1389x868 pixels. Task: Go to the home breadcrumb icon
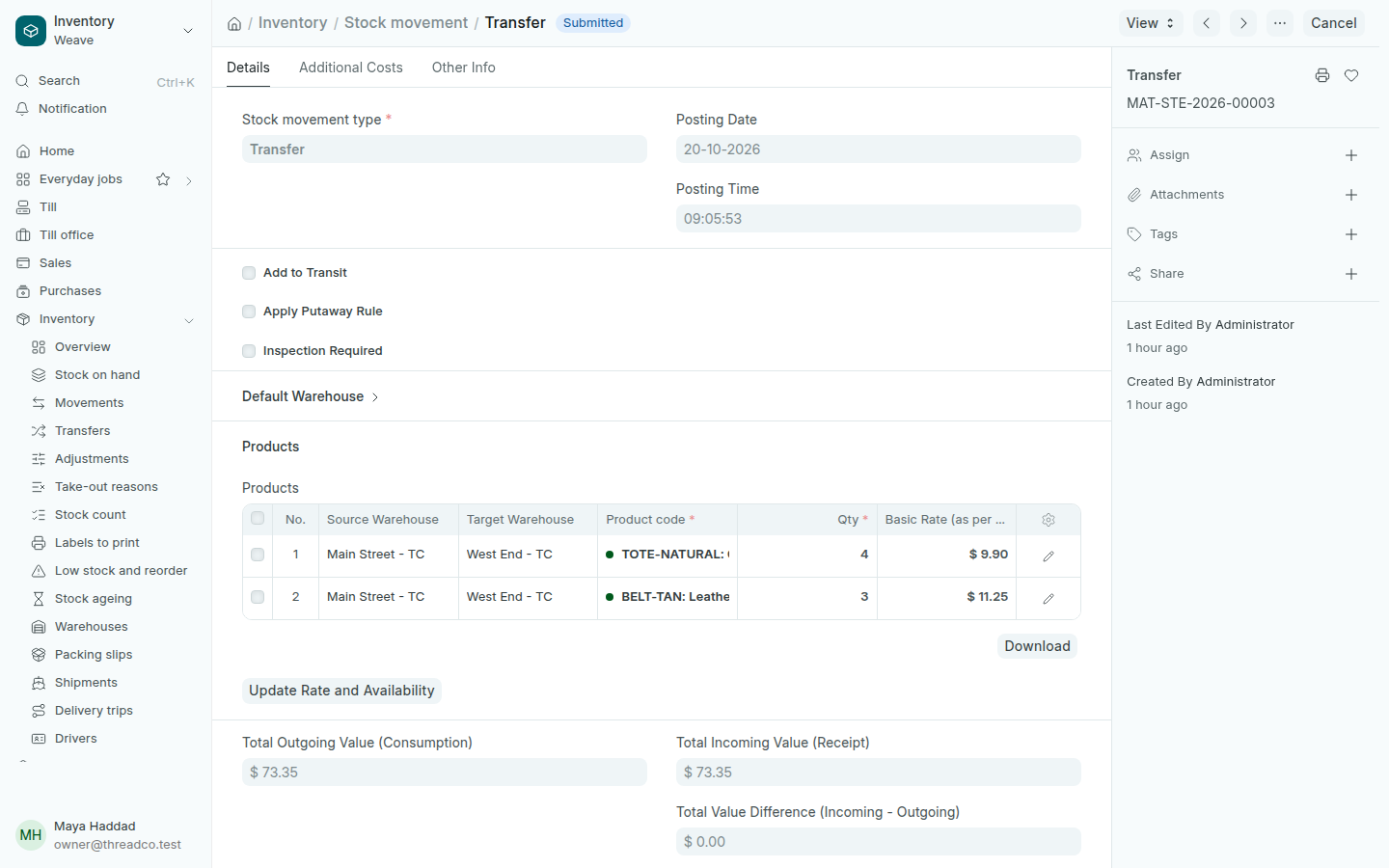coord(234,23)
